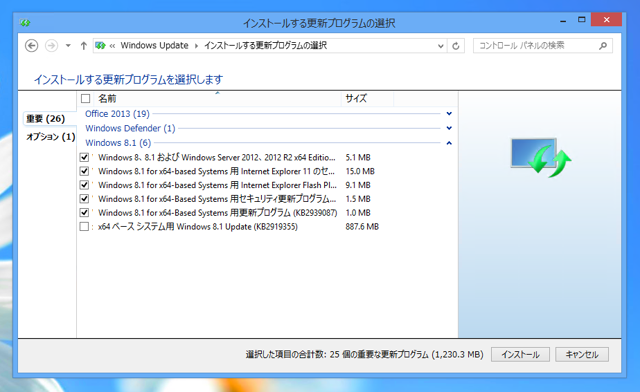
Task: Go back with the back arrow
Action: (x=31, y=46)
